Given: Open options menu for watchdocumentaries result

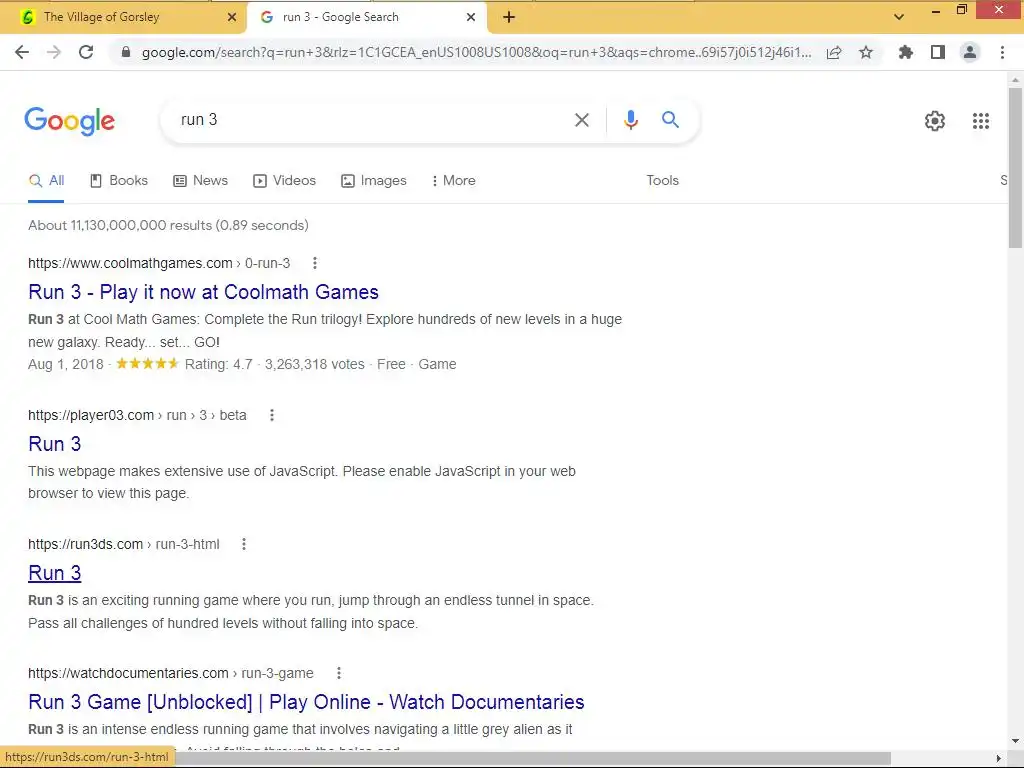Looking at the screenshot, I should tap(338, 673).
